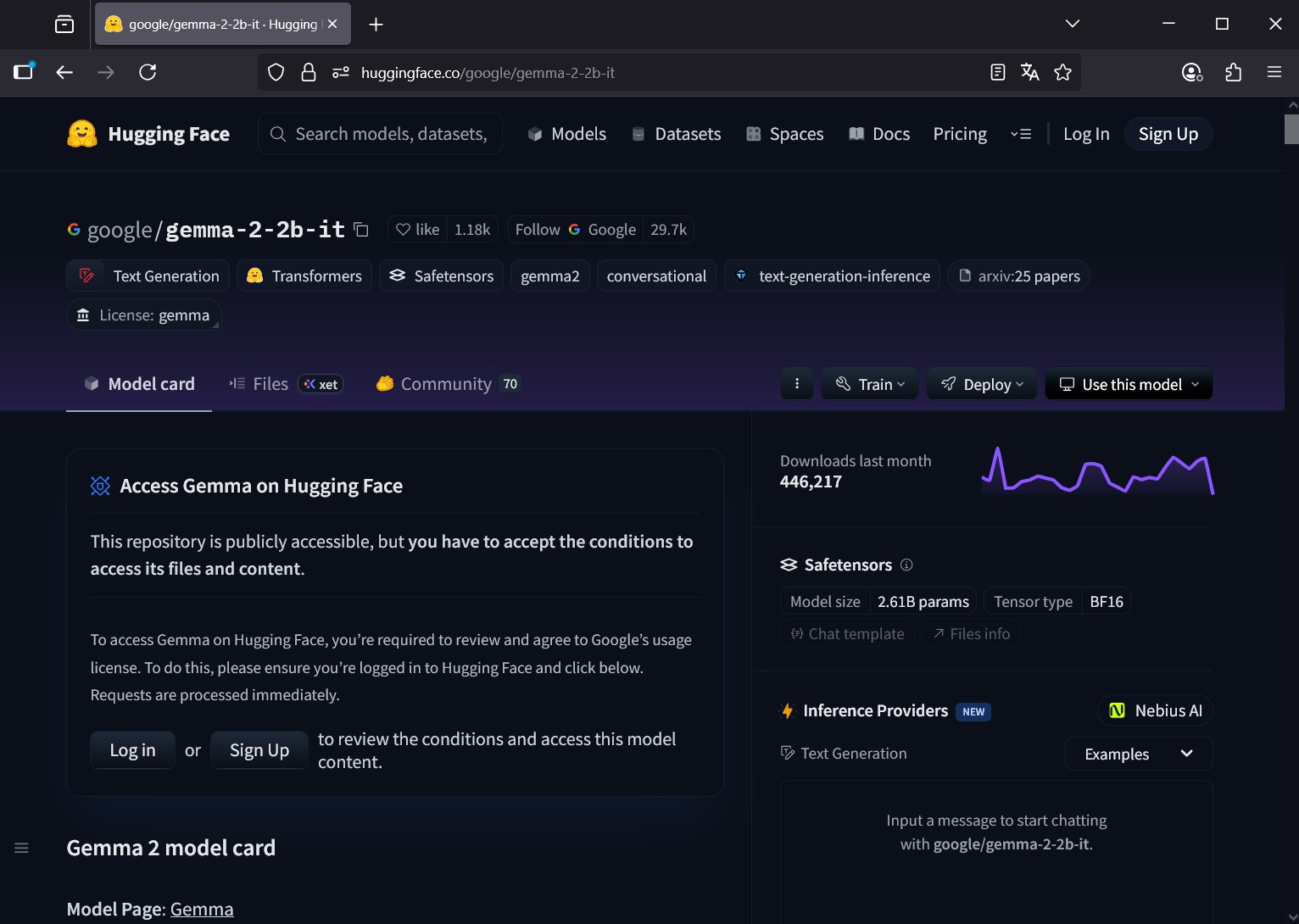This screenshot has height=924, width=1299.
Task: Switch to the Model card tab
Action: click(139, 384)
